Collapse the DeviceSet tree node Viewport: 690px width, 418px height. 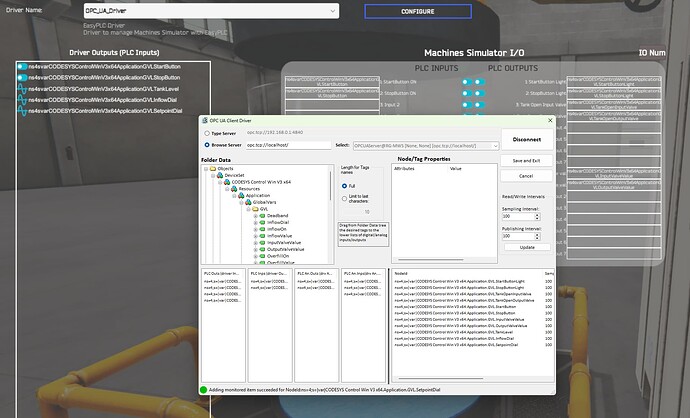click(x=213, y=176)
